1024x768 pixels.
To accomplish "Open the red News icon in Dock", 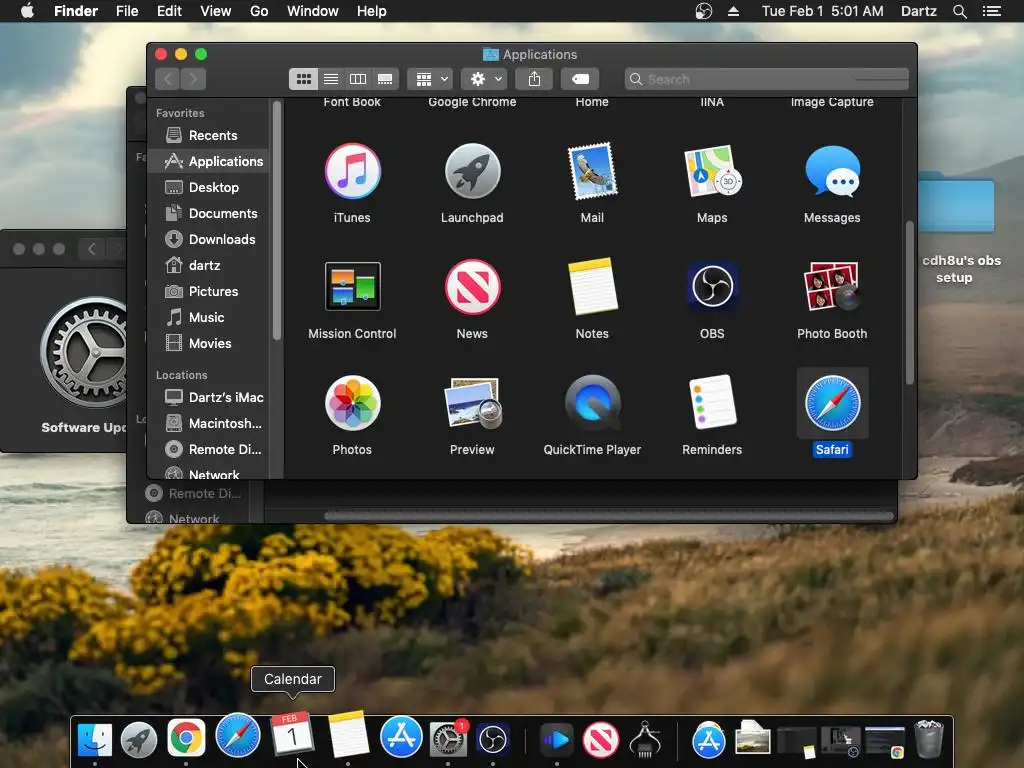I will pos(601,740).
